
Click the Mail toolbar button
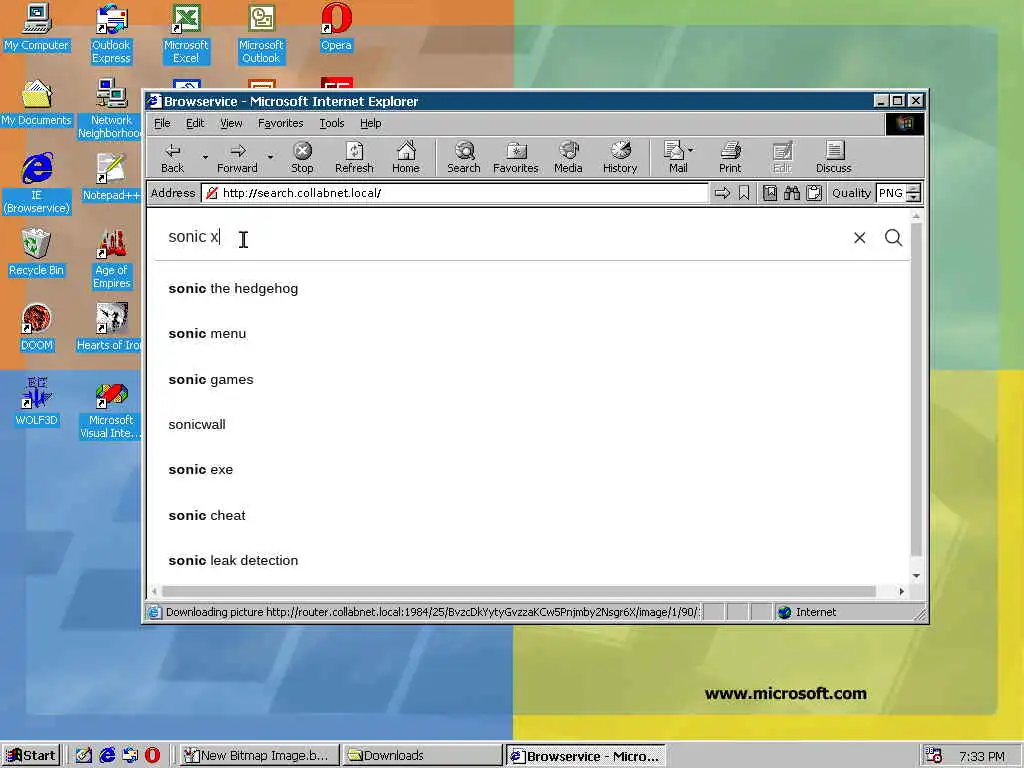[675, 158]
